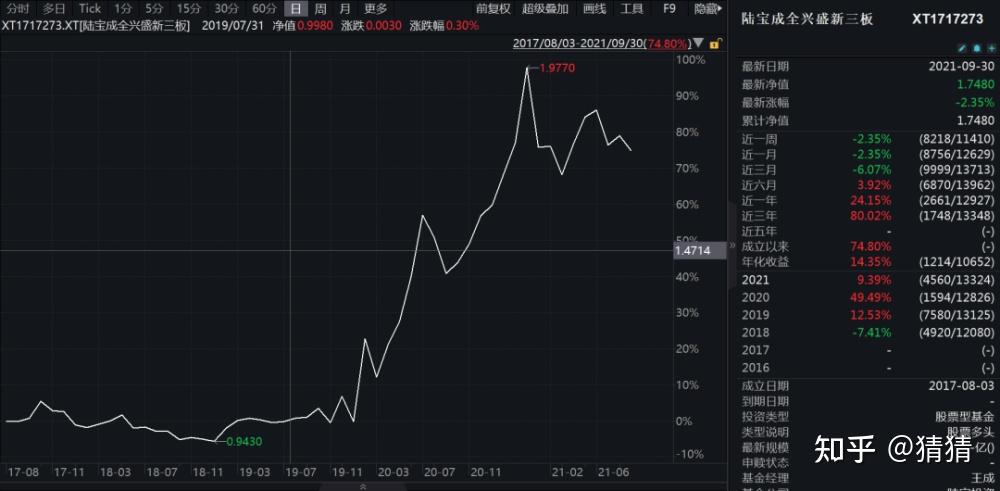The image size is (1000, 491).
Task: Click the » panel splitter arrow
Action: click(732, 245)
